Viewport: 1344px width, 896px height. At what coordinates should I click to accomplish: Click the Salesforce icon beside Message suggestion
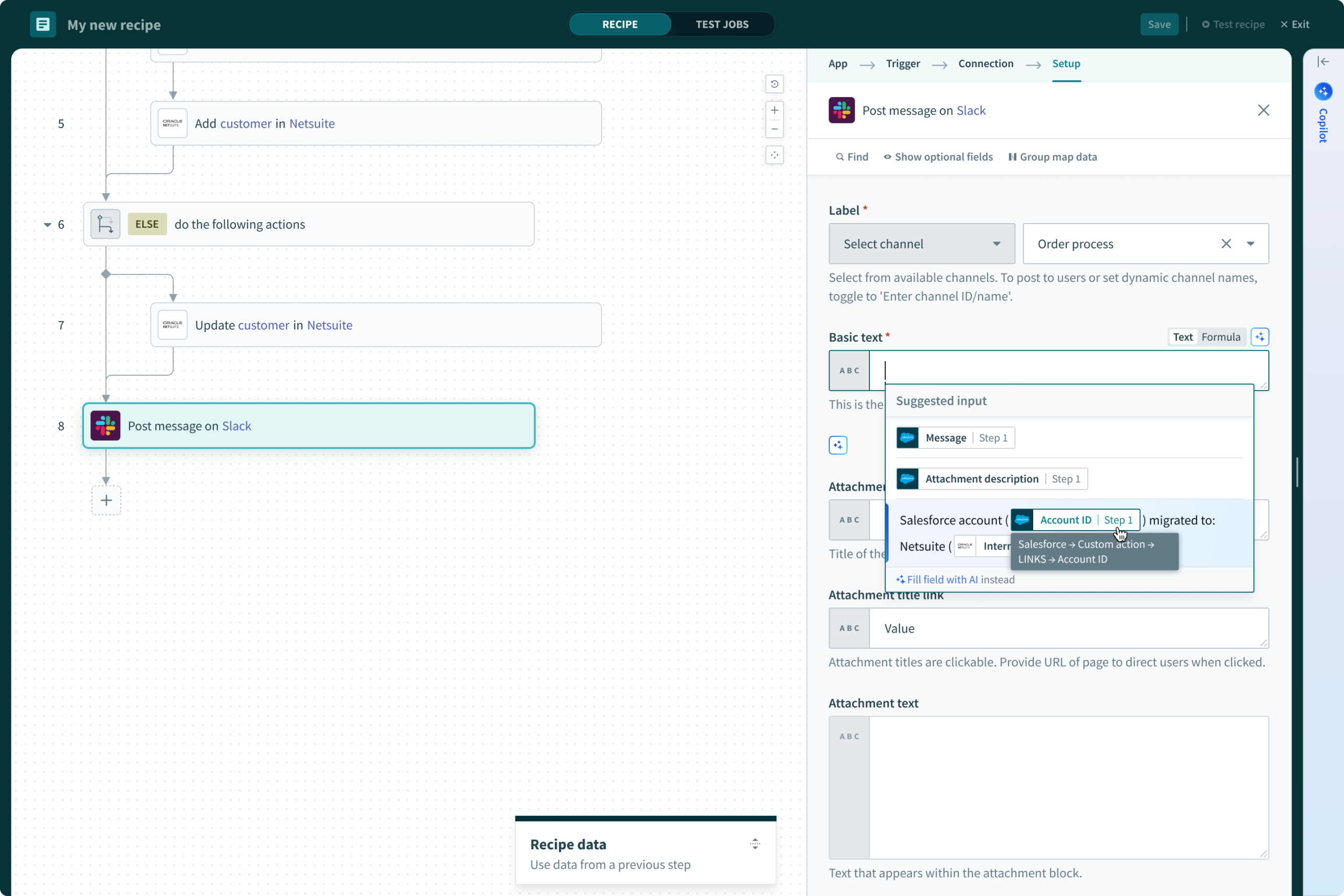(907, 438)
